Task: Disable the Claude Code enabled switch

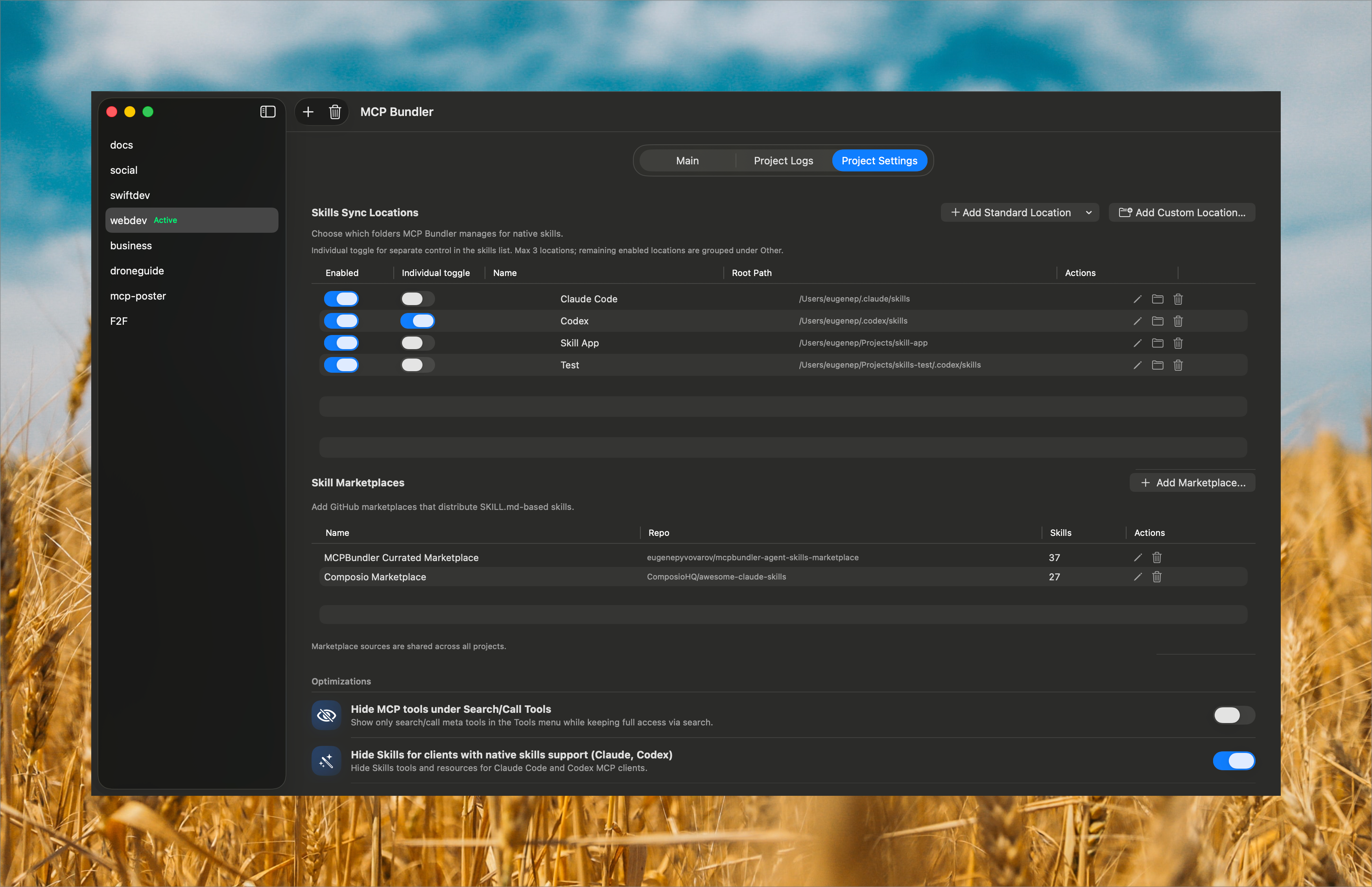Action: [341, 299]
